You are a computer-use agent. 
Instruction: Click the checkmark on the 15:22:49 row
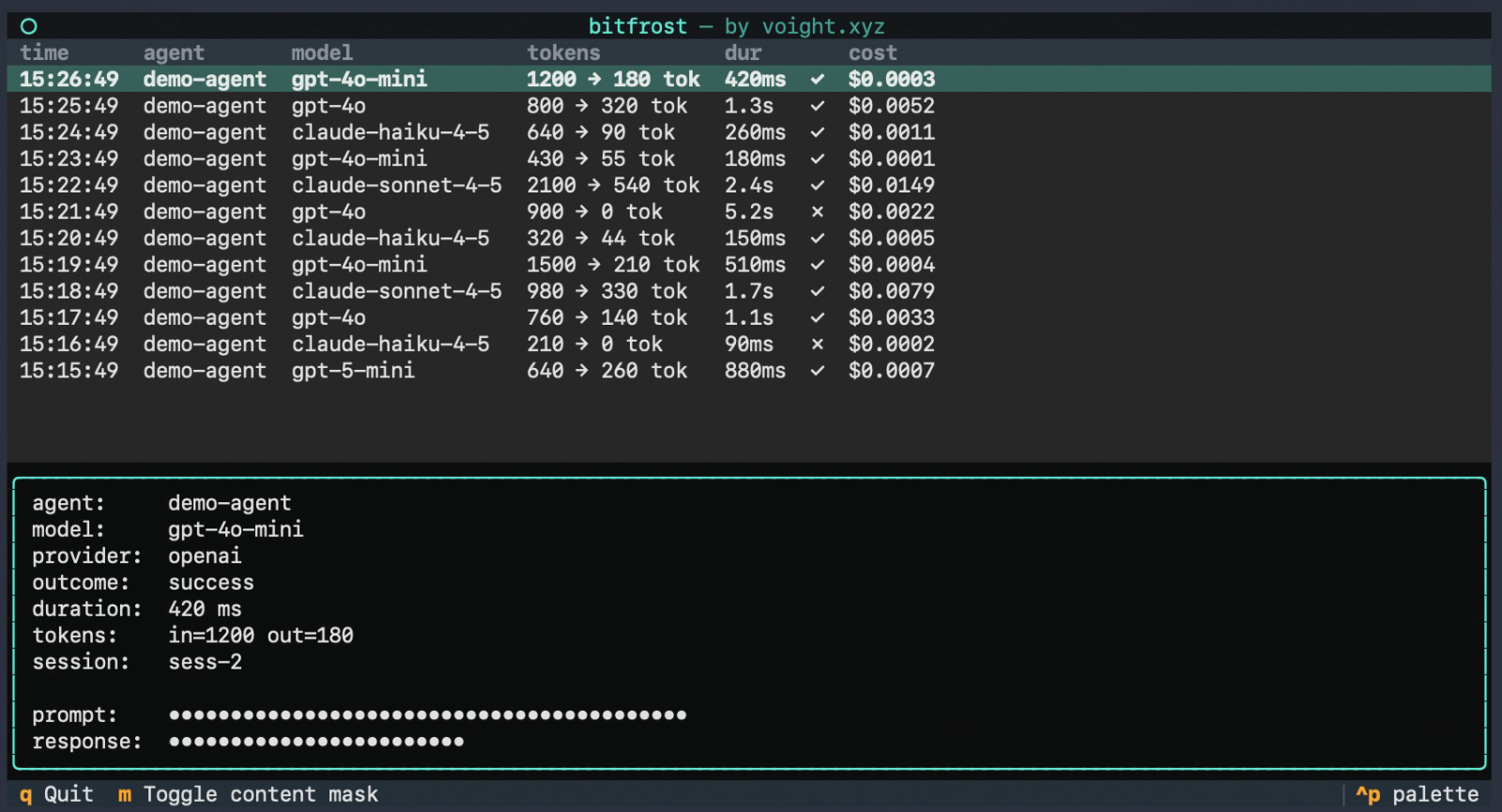tap(817, 186)
